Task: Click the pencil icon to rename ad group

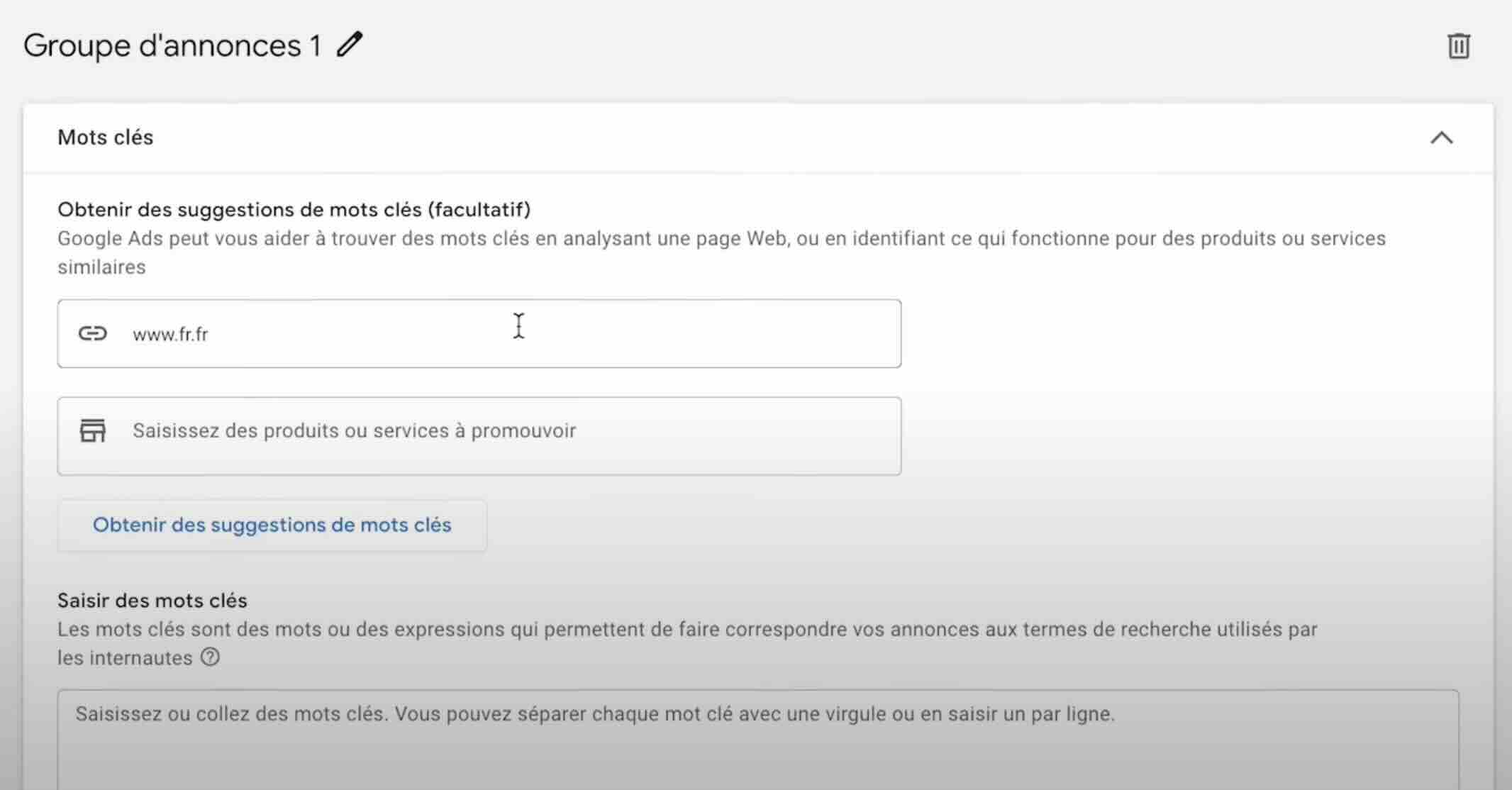Action: (350, 45)
